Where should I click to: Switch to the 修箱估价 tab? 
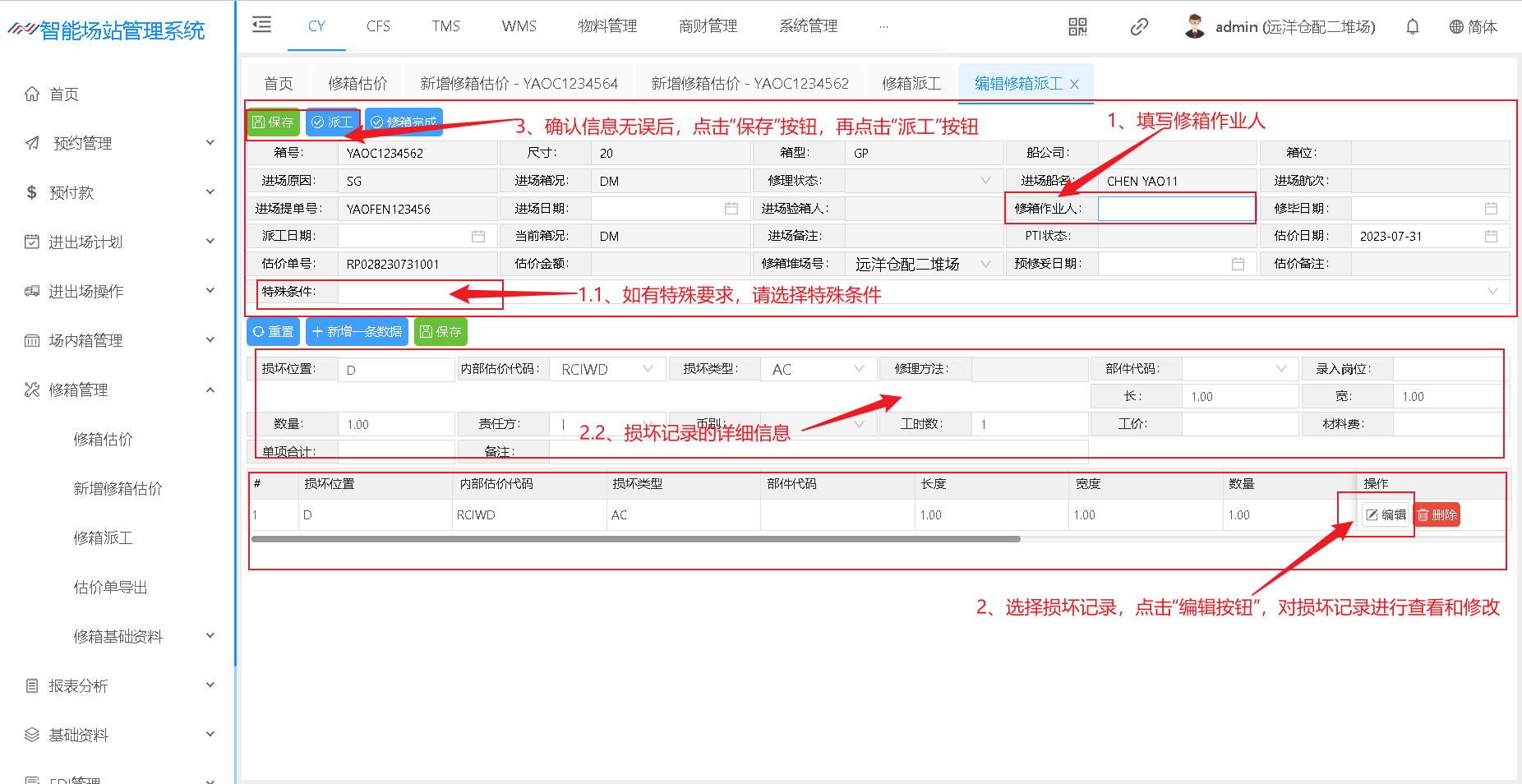pos(357,84)
